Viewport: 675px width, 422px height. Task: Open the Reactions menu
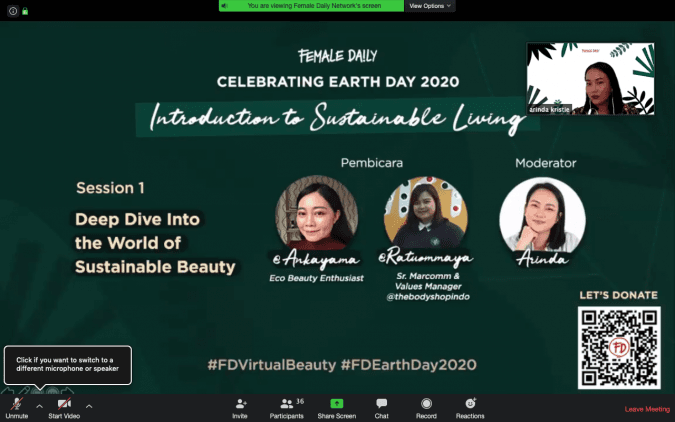pos(470,405)
